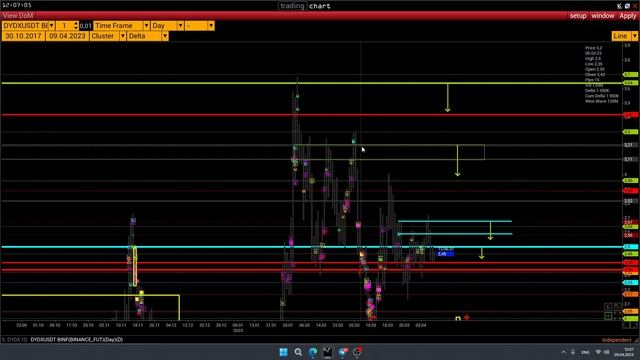Open the trading app taskbar icon
The image size is (640, 360).
pos(327,352)
